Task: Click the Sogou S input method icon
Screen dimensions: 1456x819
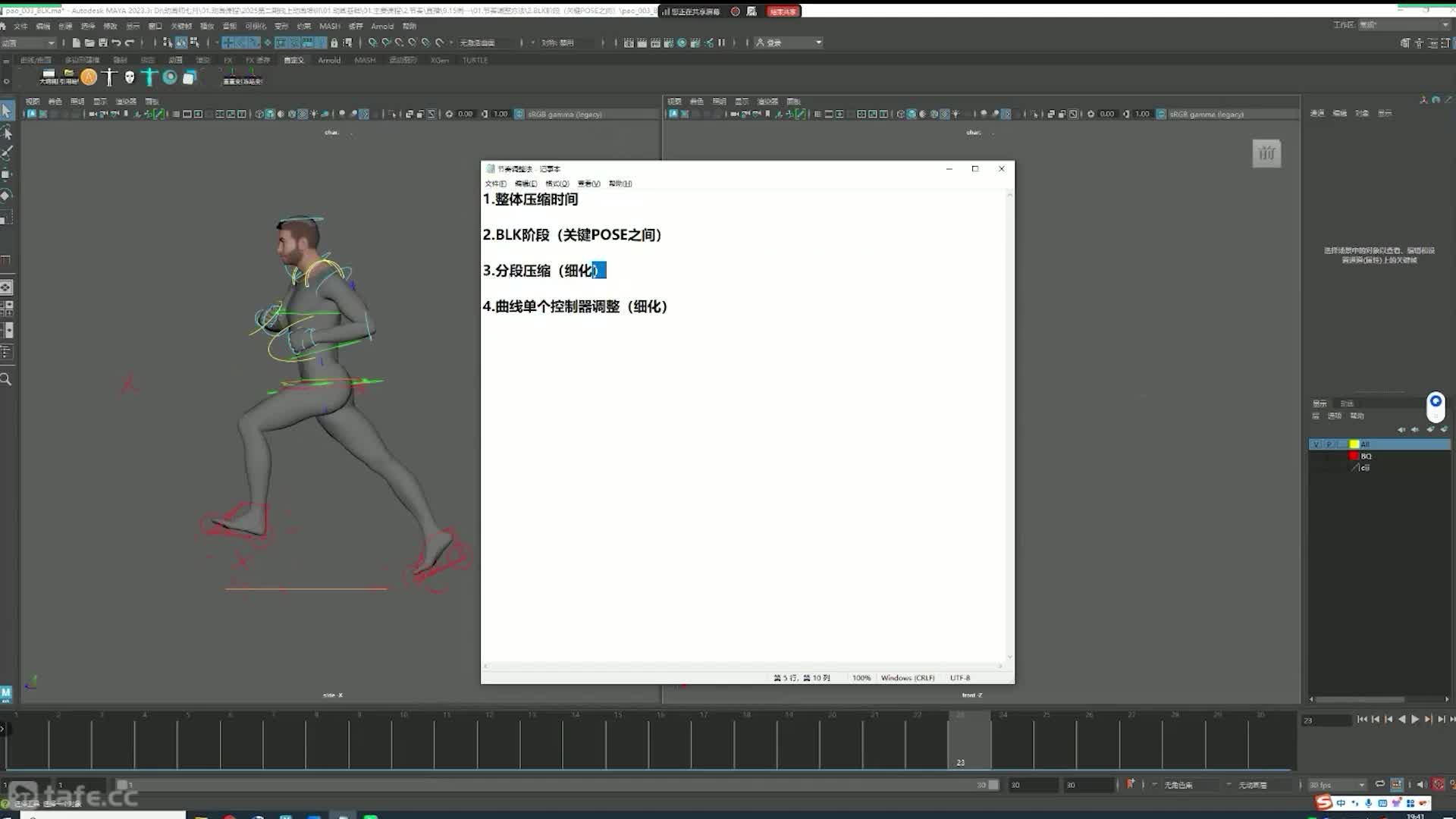Action: 1324,802
